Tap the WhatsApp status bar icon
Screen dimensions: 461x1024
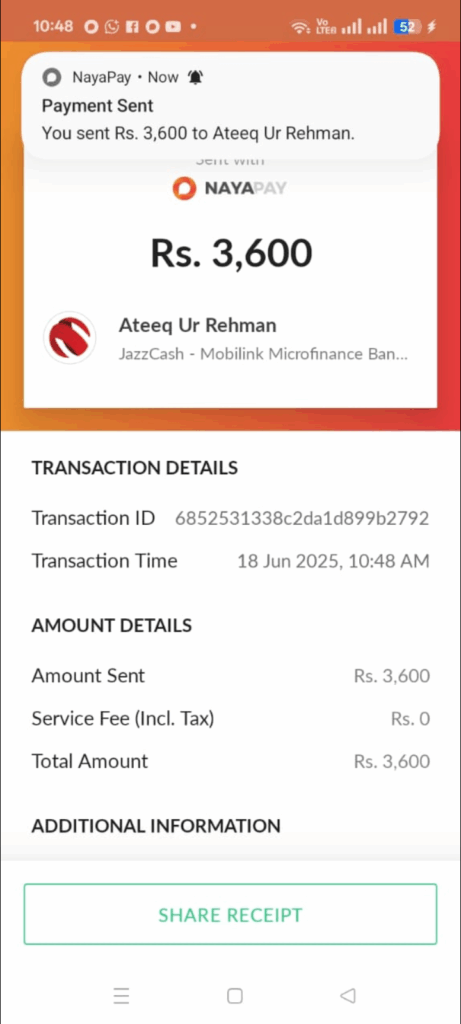112,27
